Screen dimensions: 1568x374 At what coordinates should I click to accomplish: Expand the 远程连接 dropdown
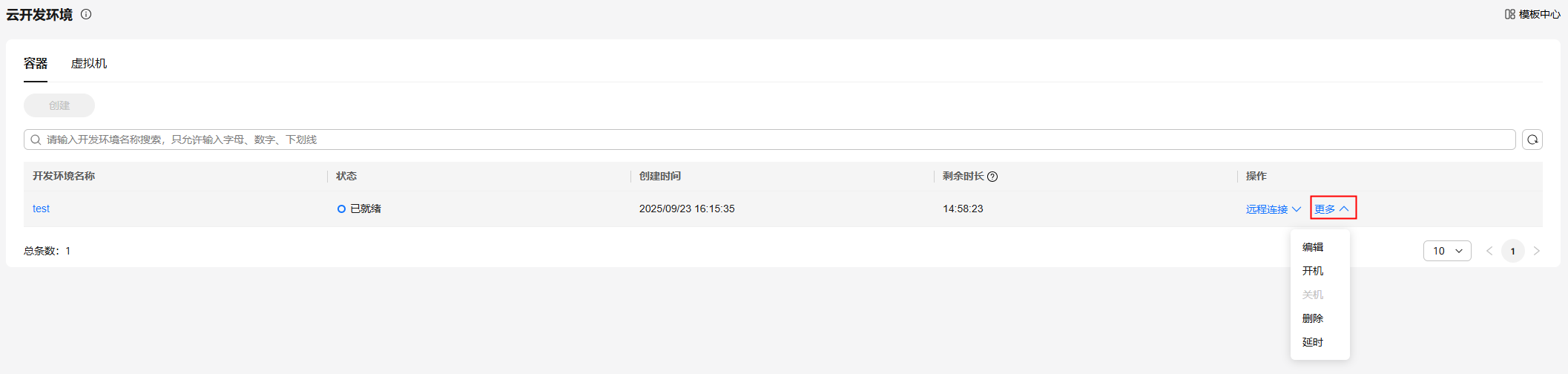[x=1273, y=209]
